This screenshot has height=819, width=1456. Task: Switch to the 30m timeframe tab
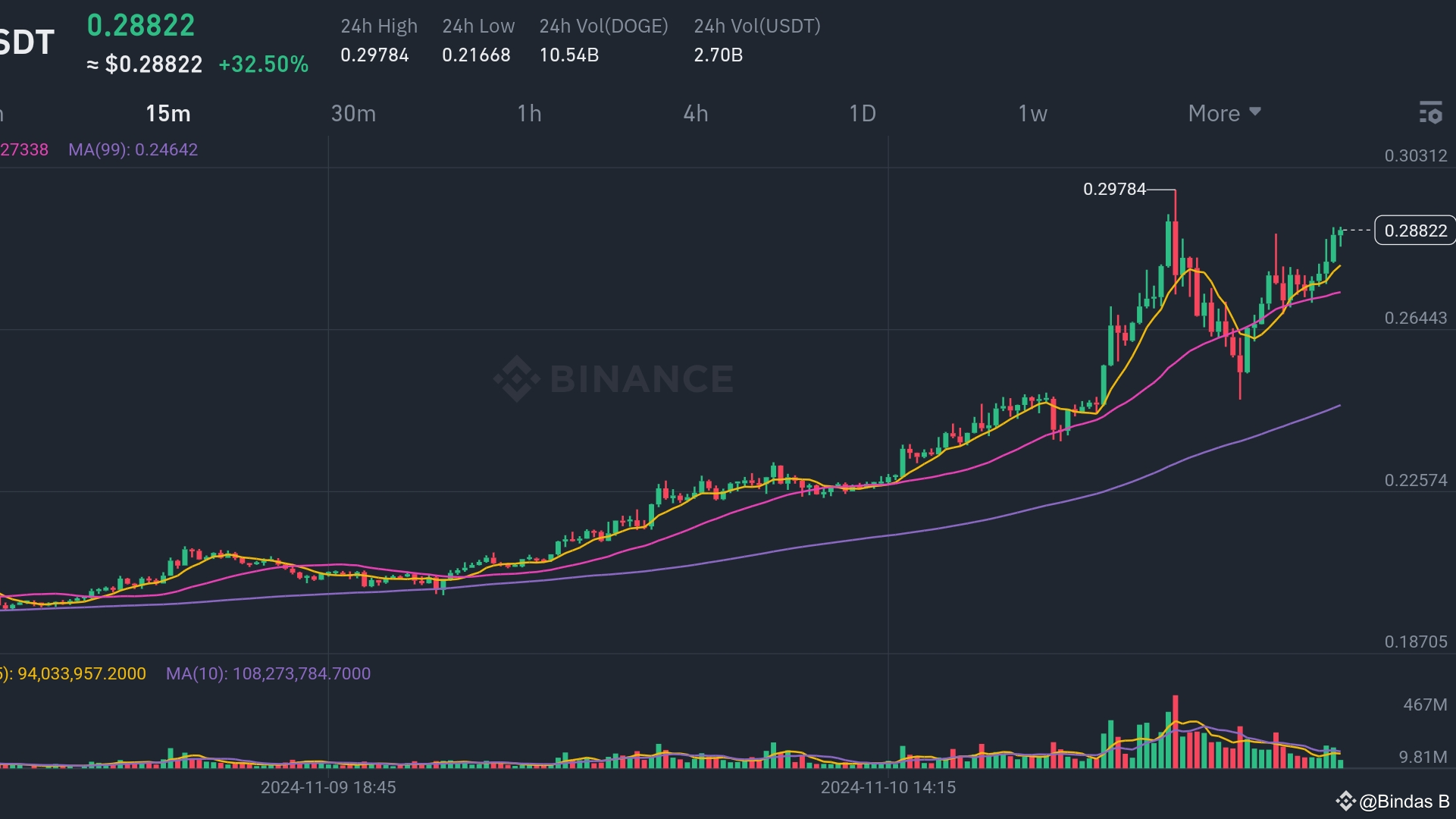353,113
